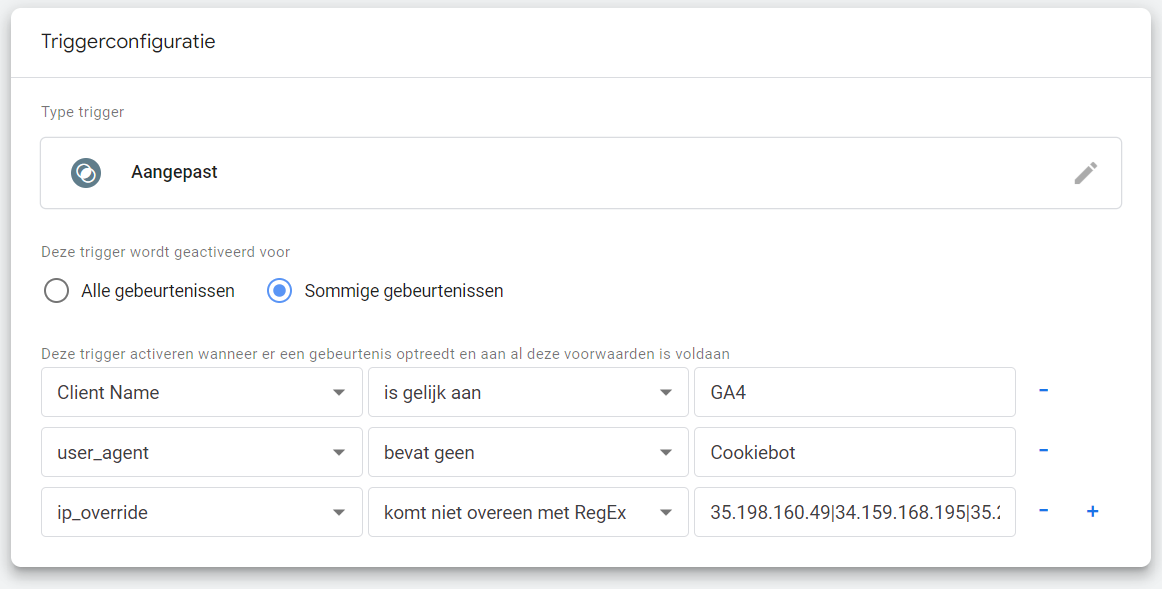Expand the 'bevat geen' operator dropdown
The height and width of the screenshot is (589, 1162).
click(x=528, y=452)
